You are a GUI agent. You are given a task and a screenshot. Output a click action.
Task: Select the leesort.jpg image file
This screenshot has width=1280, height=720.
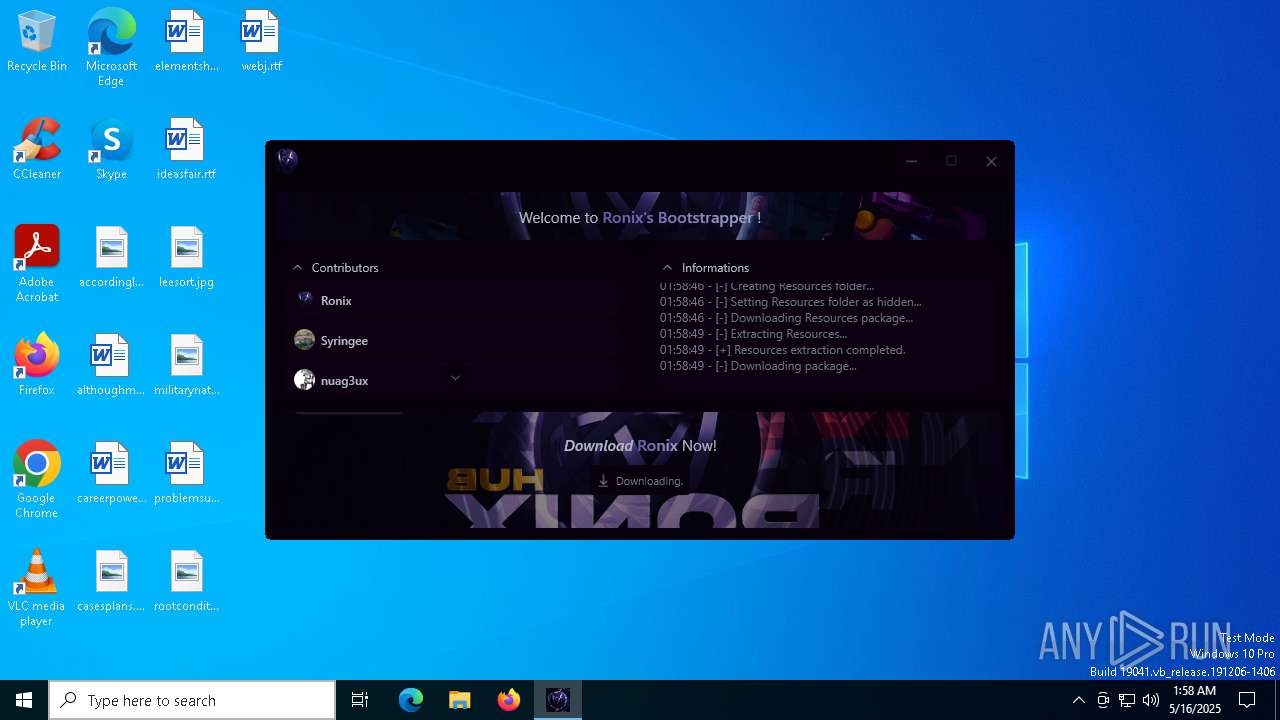[x=186, y=258]
